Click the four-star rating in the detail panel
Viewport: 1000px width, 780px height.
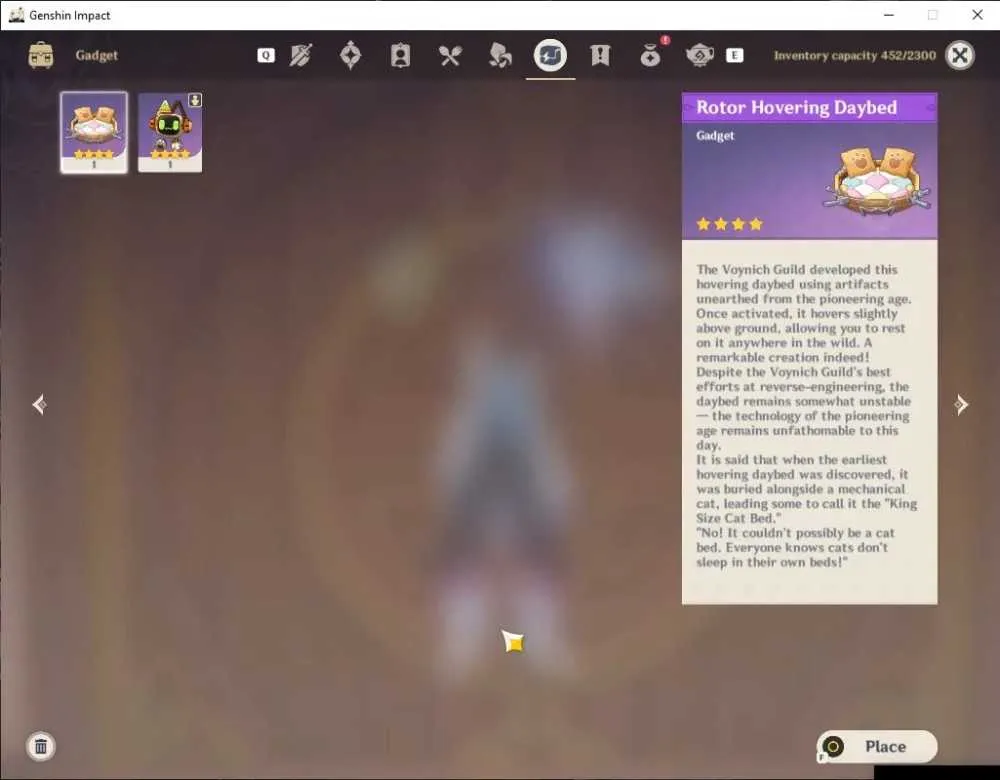pyautogui.click(x=730, y=224)
